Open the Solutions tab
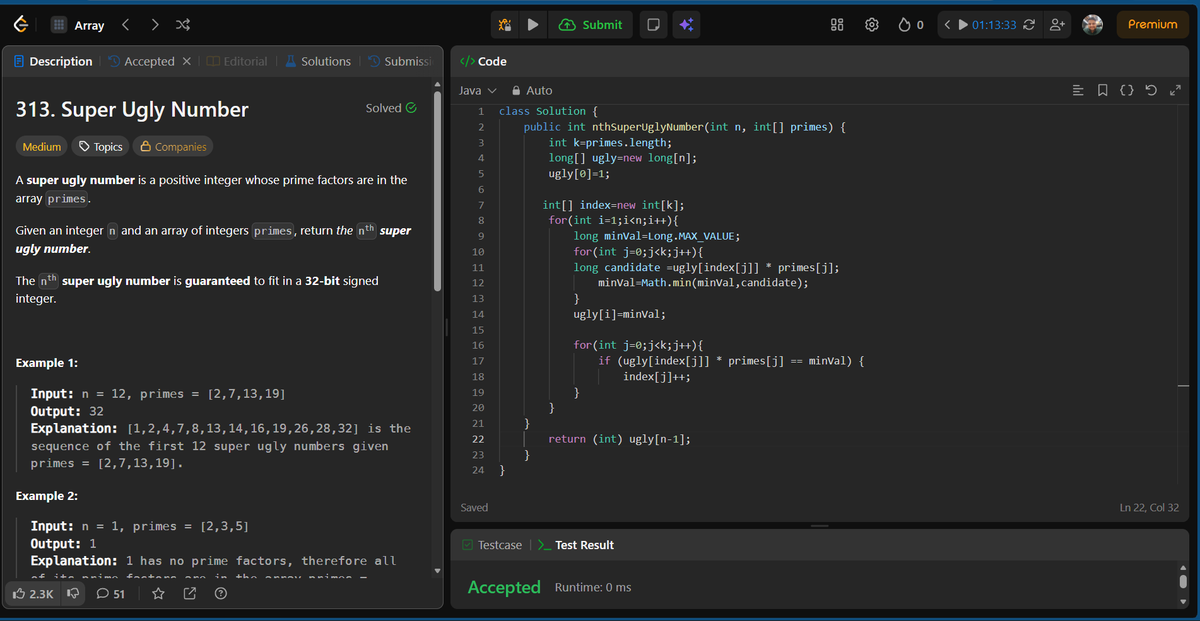 (318, 62)
